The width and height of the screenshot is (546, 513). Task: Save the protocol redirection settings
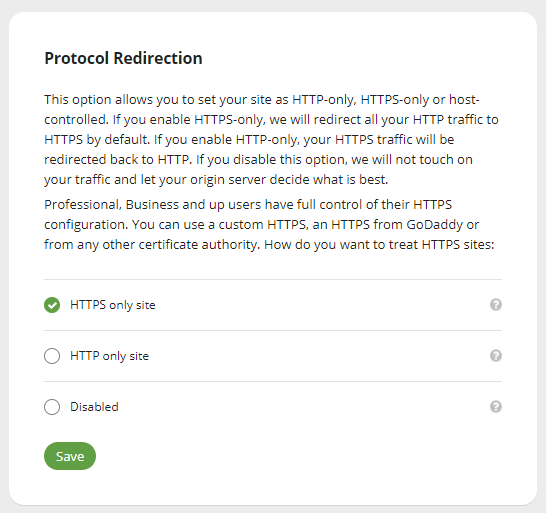coord(70,456)
